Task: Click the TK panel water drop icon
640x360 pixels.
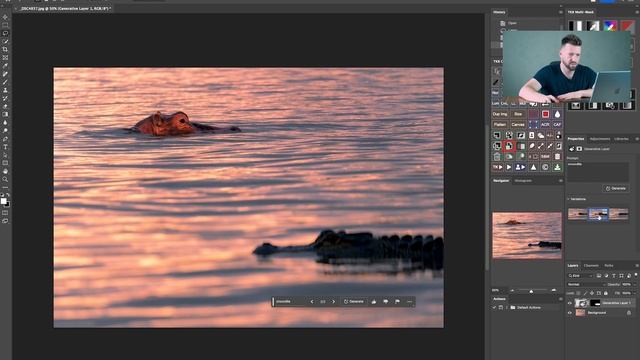Action: 557,114
